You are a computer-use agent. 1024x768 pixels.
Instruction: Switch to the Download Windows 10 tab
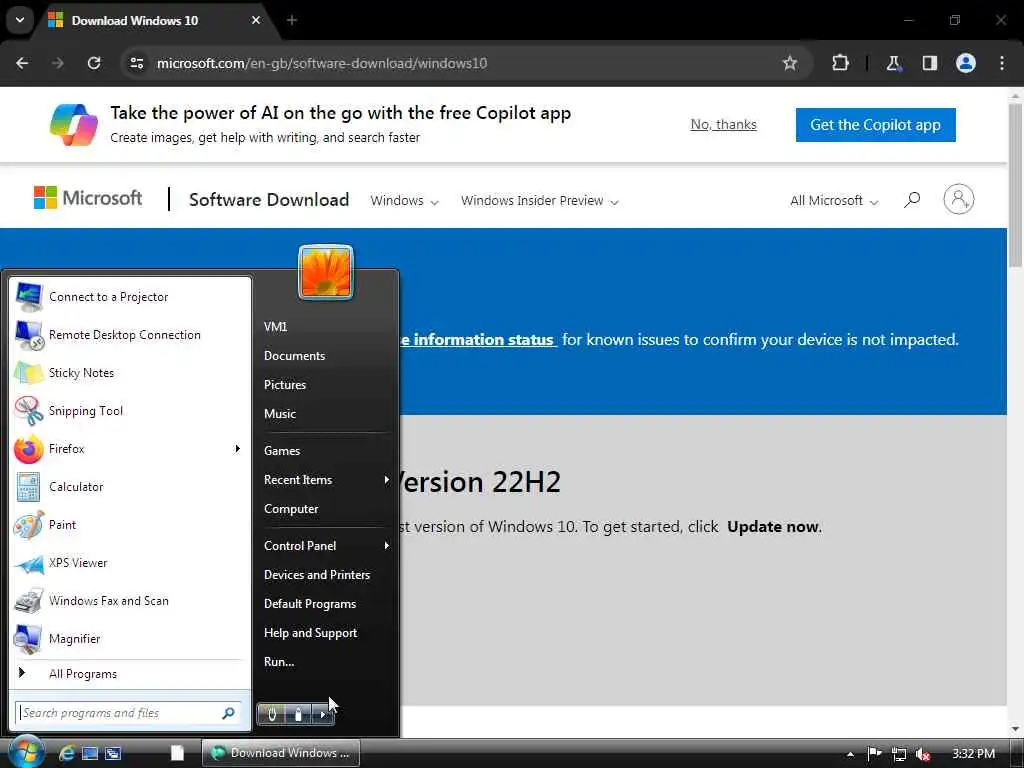(155, 20)
